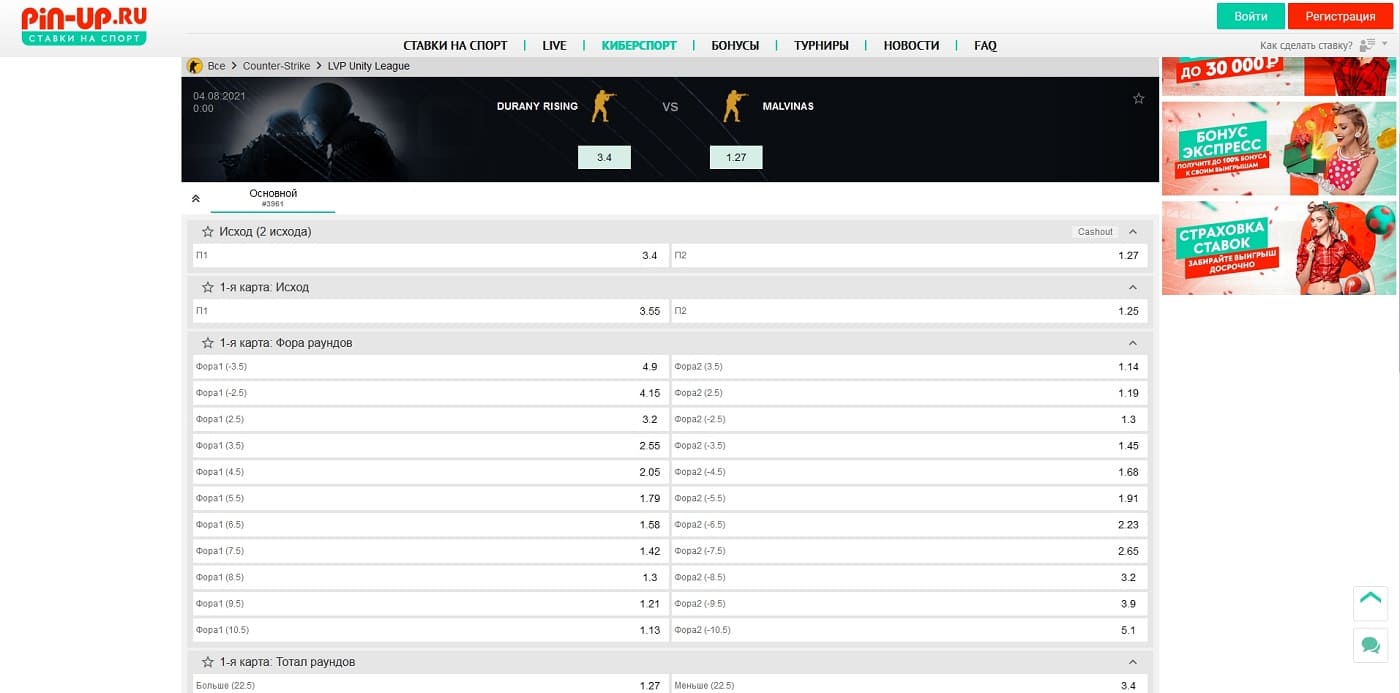Select П1 match outcome at 3.4

click(x=429, y=256)
